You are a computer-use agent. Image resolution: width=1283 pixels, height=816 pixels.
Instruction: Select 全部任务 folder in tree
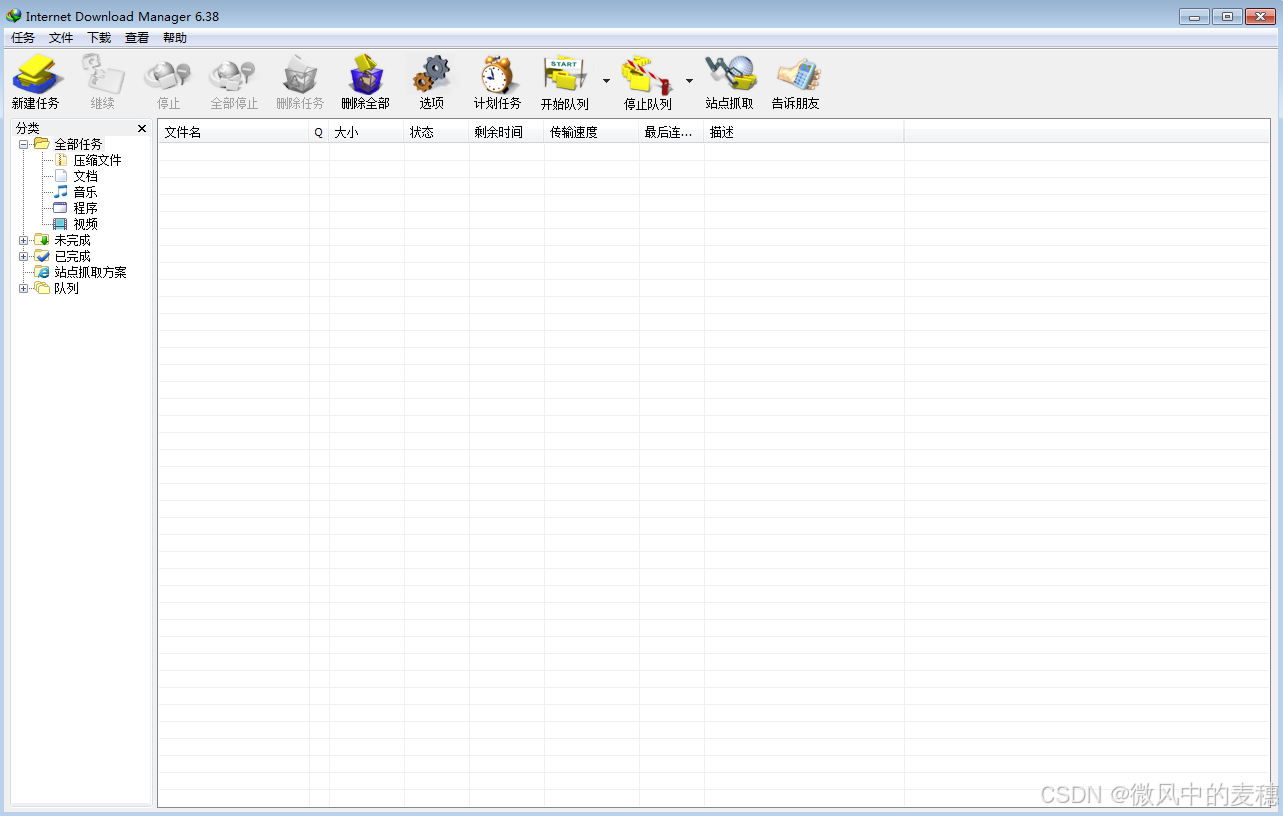[x=78, y=144]
